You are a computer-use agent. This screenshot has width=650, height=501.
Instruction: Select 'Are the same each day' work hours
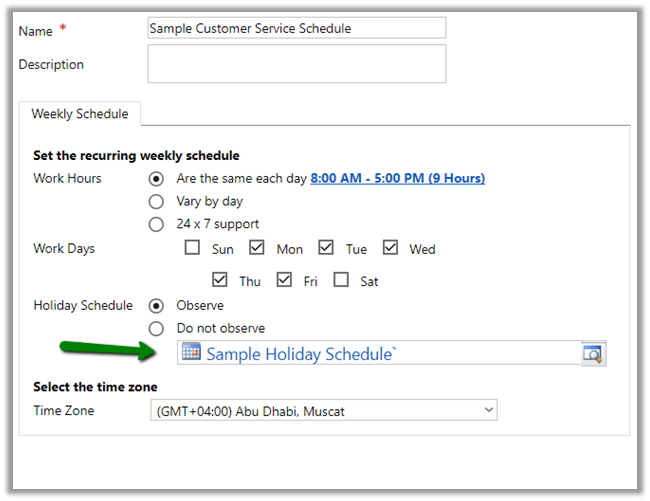coord(156,179)
